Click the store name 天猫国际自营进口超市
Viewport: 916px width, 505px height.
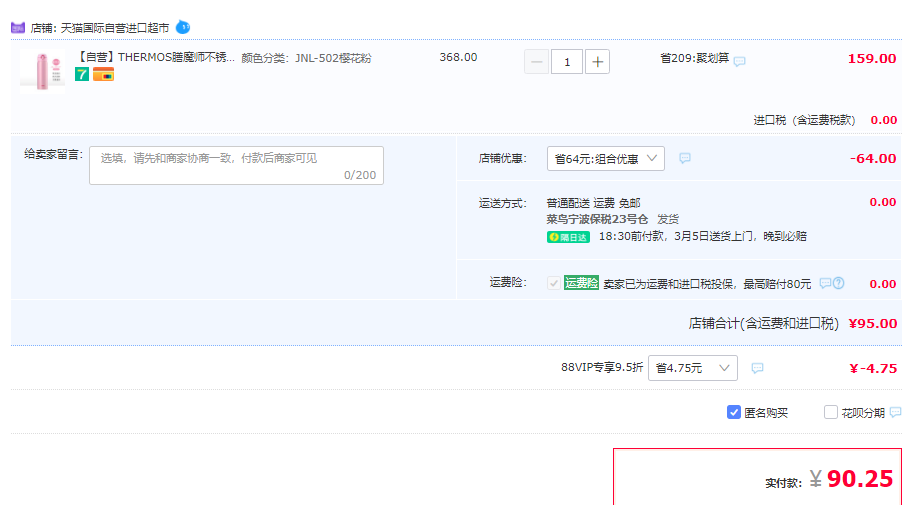pyautogui.click(x=114, y=28)
